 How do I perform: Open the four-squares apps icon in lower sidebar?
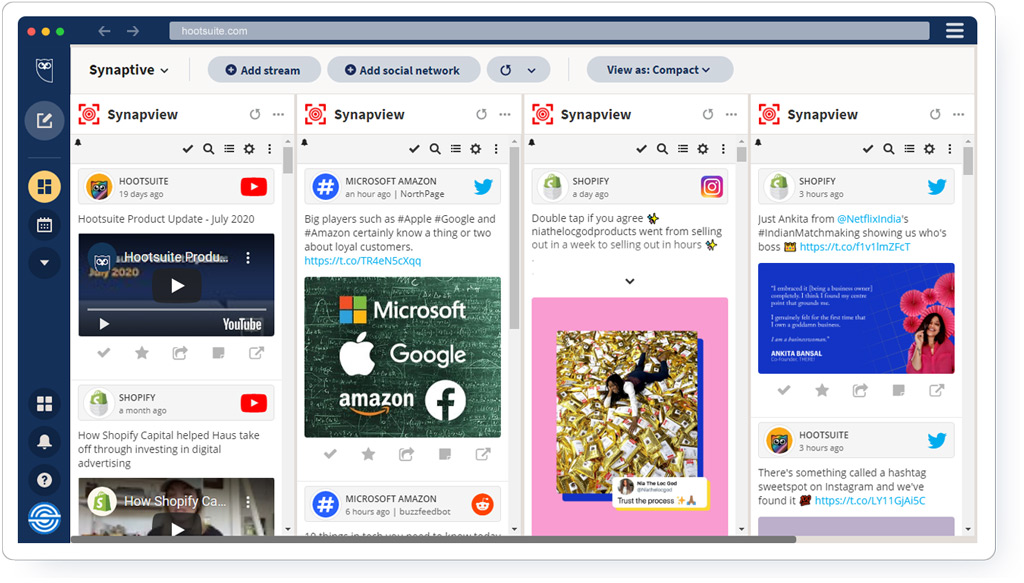click(44, 404)
